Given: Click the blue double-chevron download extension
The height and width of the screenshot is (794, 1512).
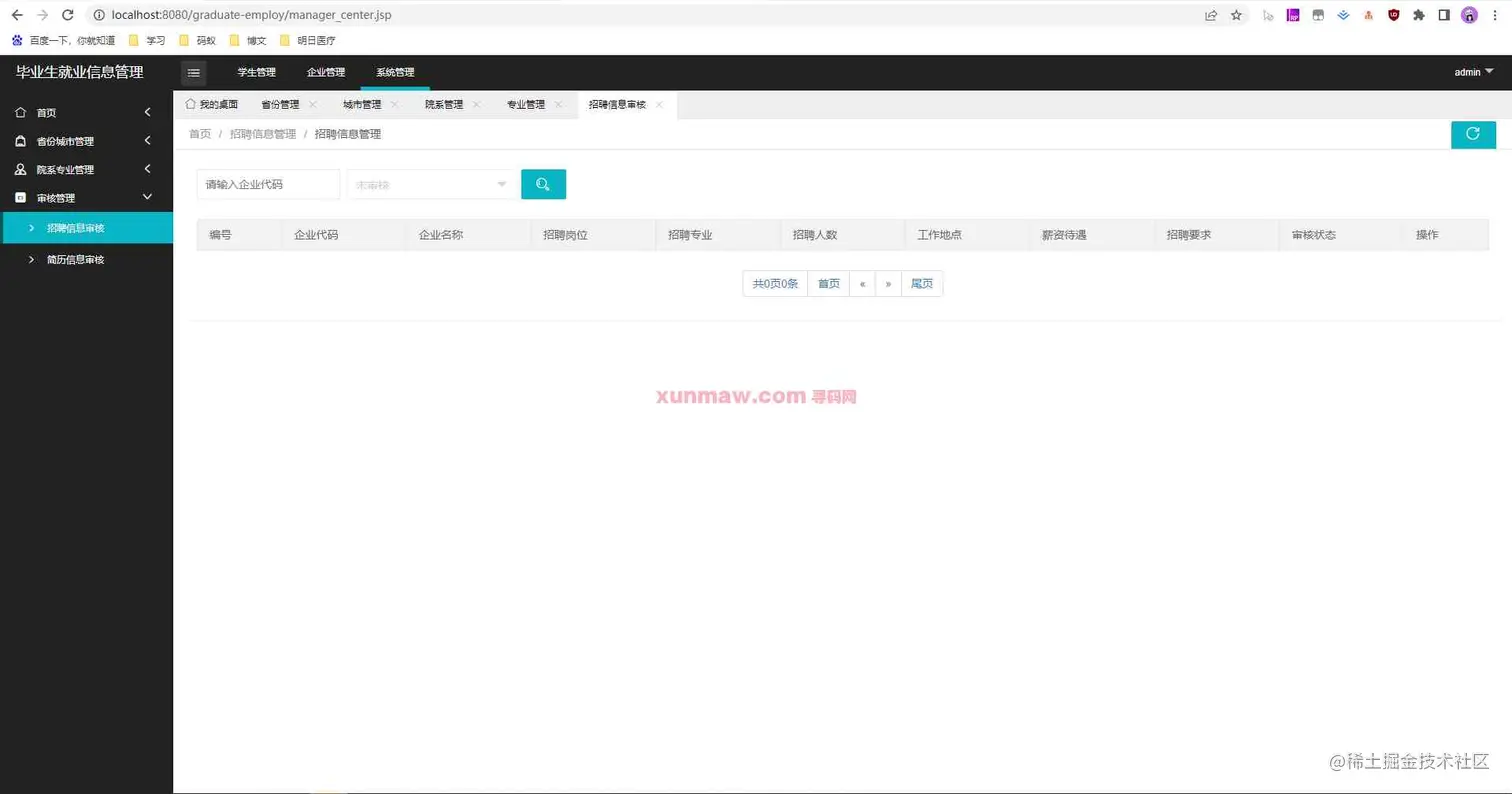Looking at the screenshot, I should pos(1343,15).
